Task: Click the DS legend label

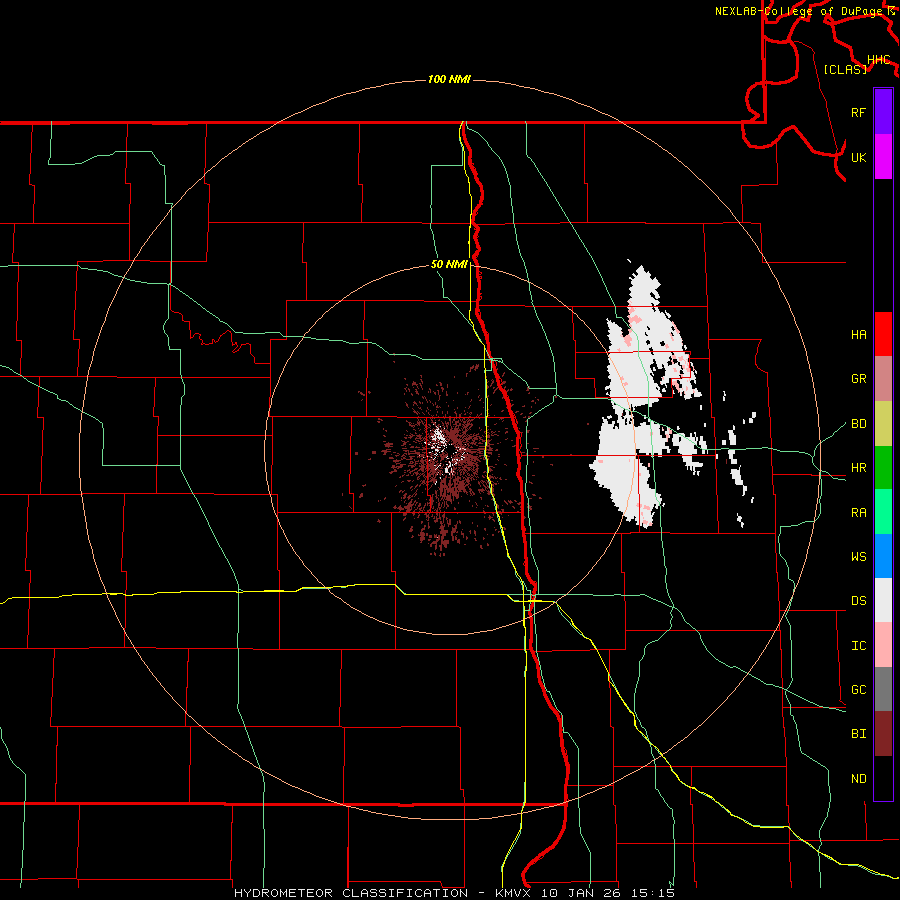Action: tap(858, 601)
